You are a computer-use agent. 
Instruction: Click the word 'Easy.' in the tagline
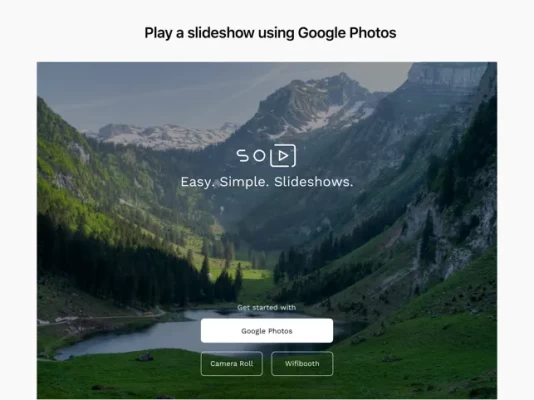198,182
